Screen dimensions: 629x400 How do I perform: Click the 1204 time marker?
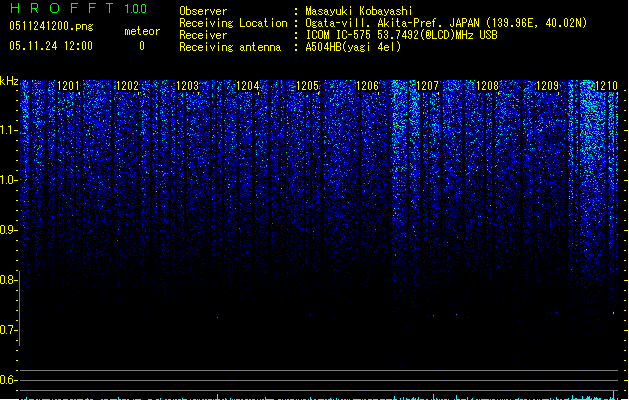click(248, 86)
